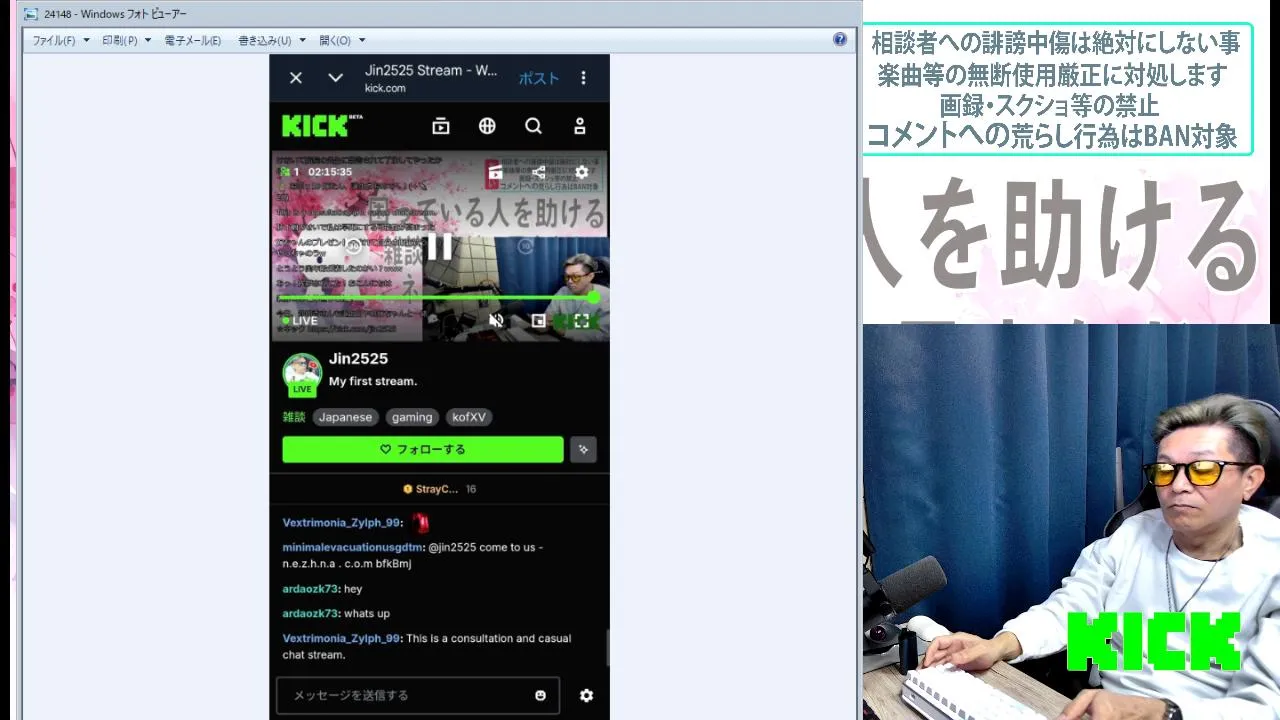Open the video player settings gear
Viewport: 1280px width, 720px height.
coord(582,172)
